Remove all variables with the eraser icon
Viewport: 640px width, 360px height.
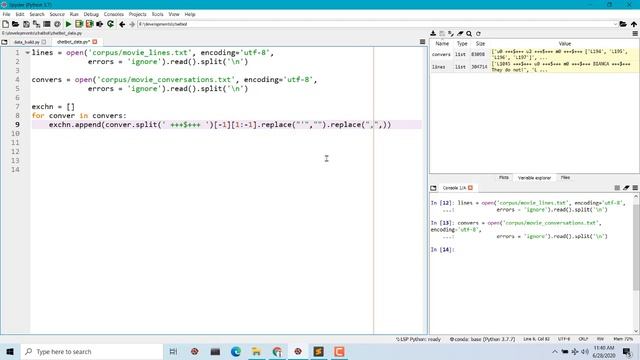coord(460,33)
